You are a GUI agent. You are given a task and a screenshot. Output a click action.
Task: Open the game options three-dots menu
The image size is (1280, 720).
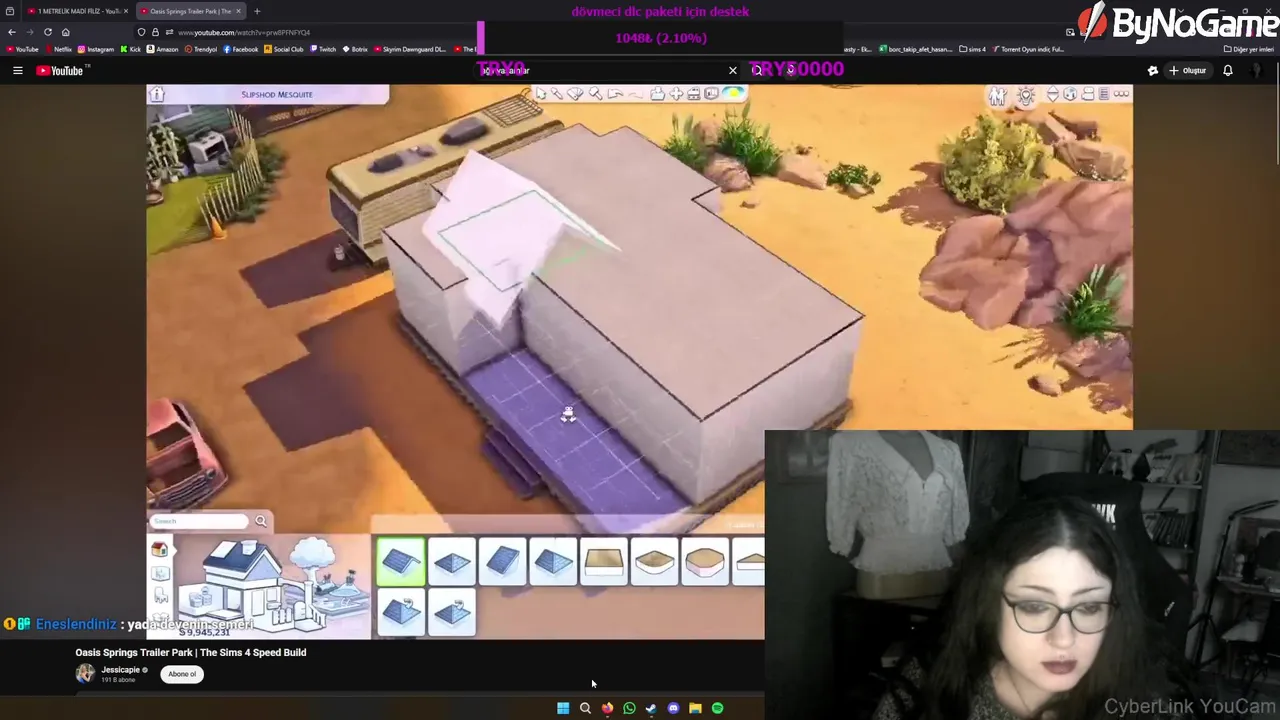point(1121,94)
